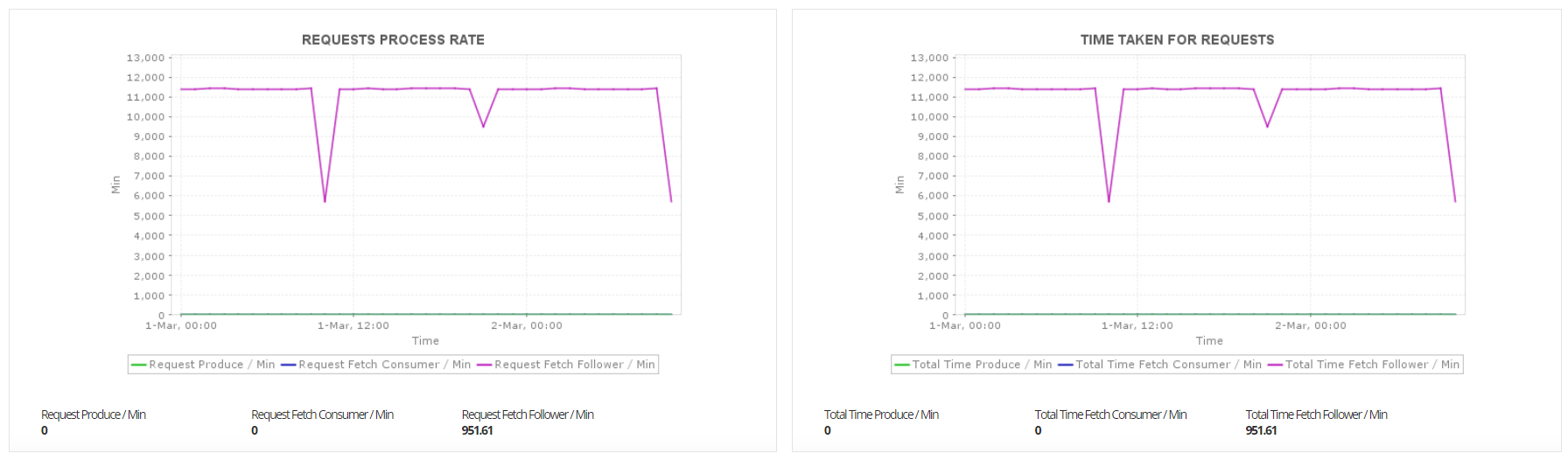Click the shallow 9,500 dip in Time Taken chart

point(1267,127)
